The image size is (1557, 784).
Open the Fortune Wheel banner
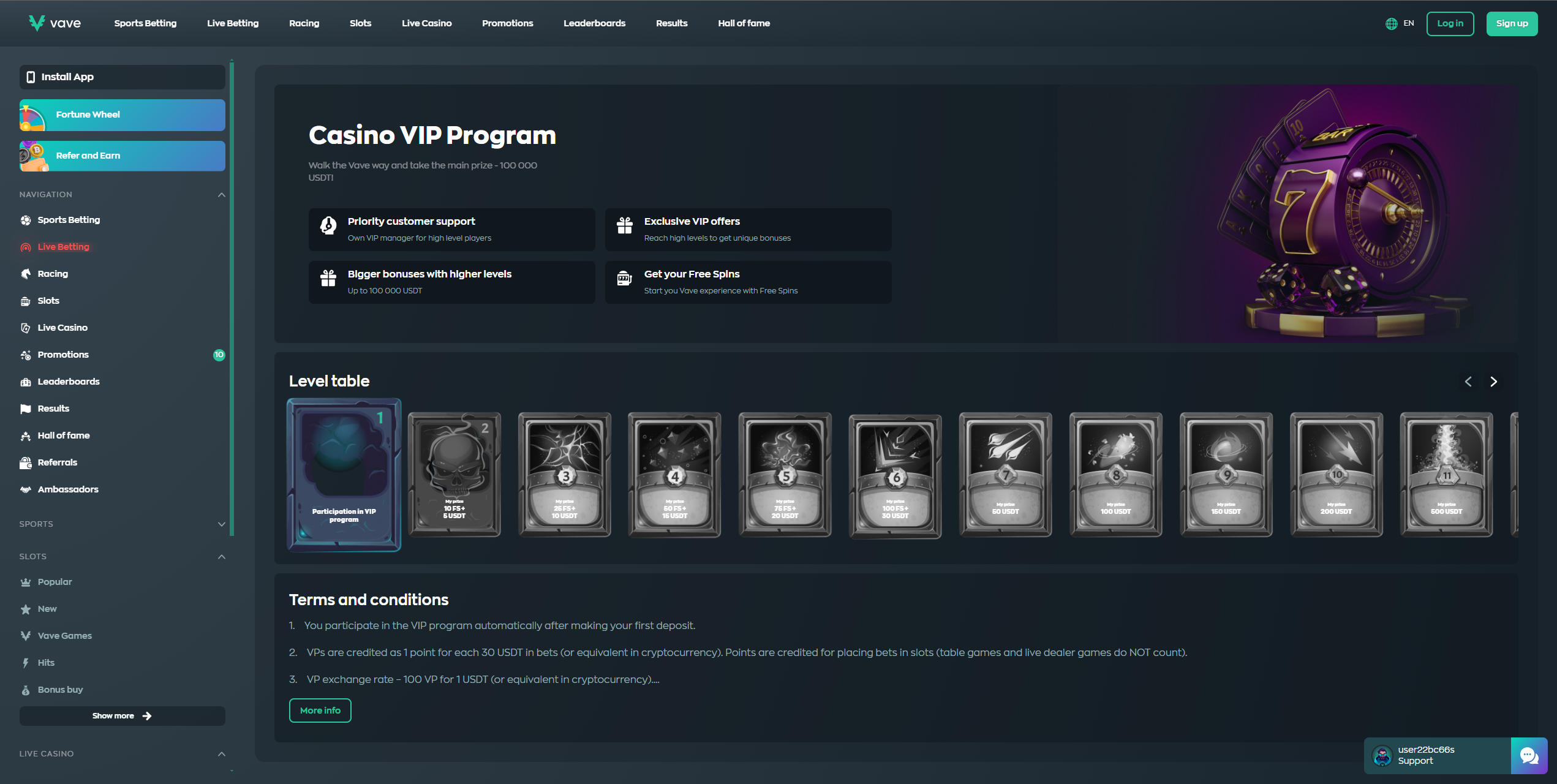tap(123, 115)
